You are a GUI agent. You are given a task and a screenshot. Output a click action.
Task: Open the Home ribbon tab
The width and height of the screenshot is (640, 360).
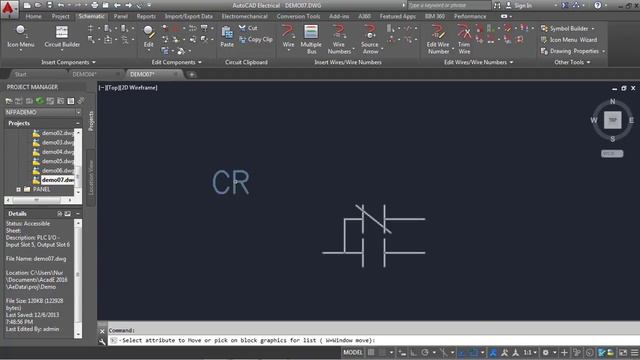coord(33,16)
